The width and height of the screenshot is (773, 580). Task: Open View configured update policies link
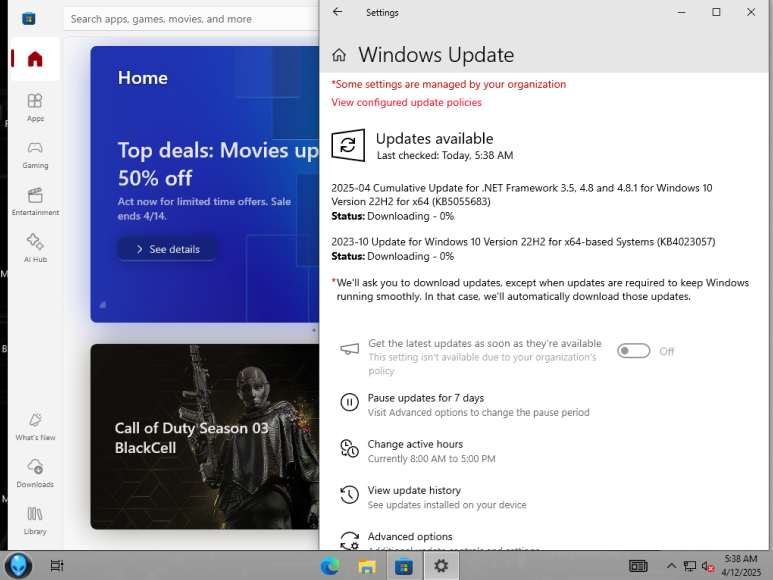tap(406, 102)
